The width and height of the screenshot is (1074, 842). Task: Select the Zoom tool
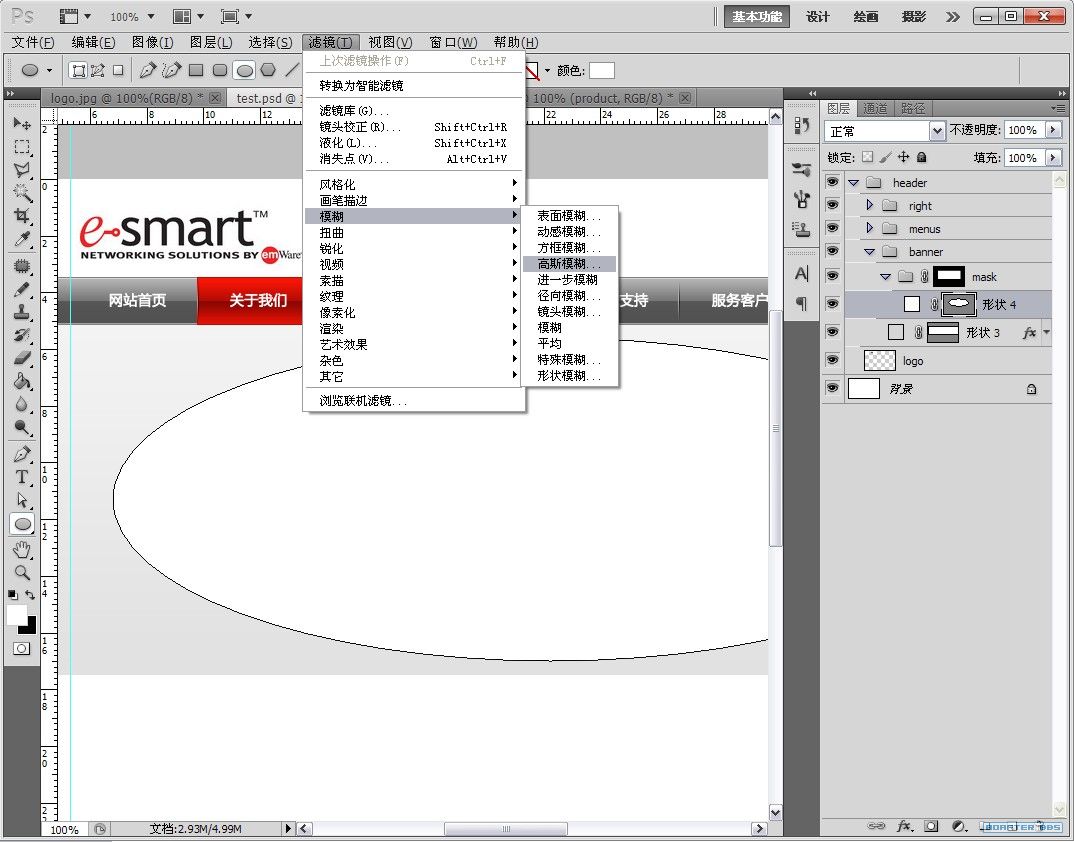pos(22,573)
